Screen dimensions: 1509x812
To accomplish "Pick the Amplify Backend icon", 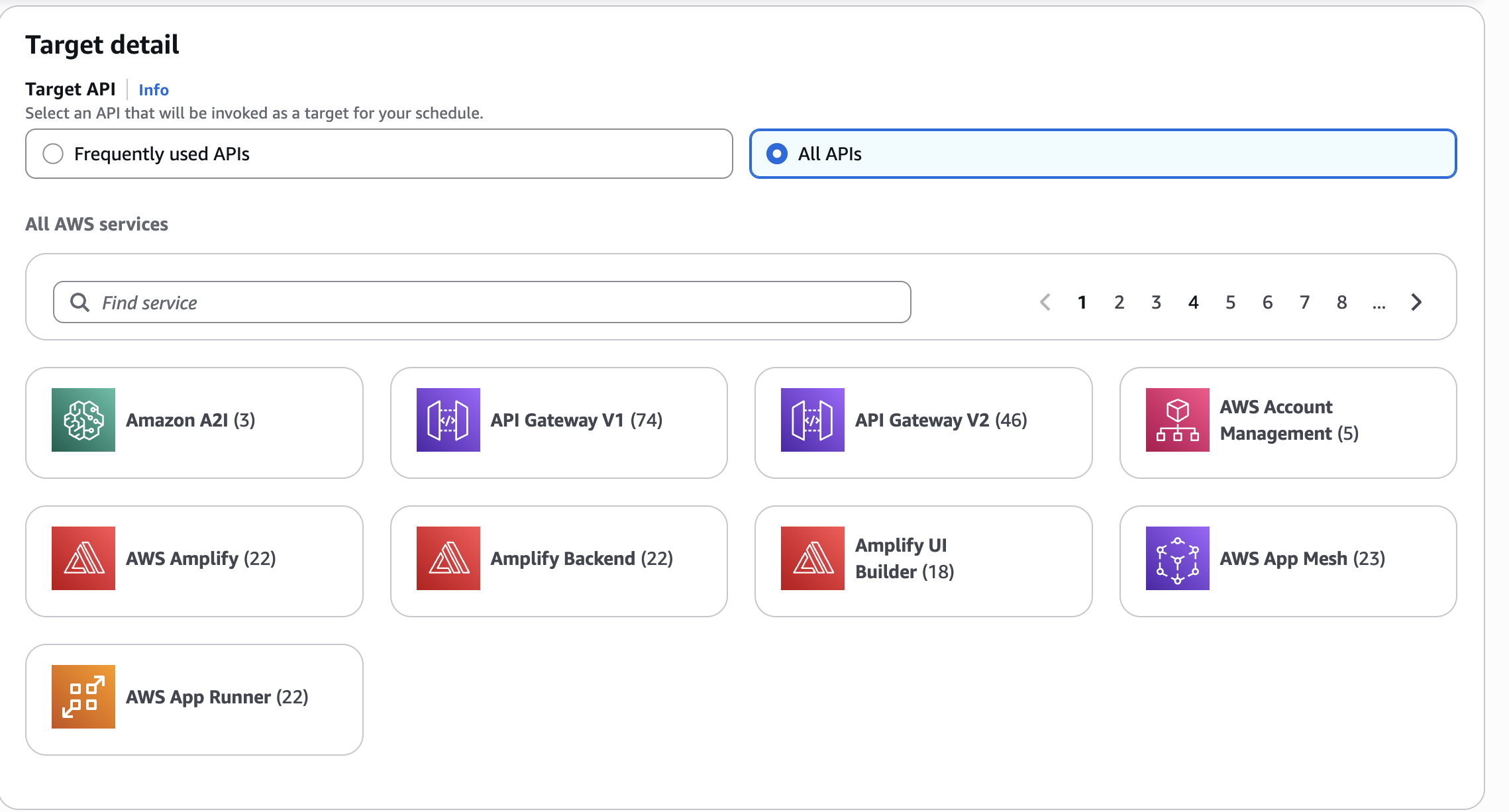I will tap(448, 558).
